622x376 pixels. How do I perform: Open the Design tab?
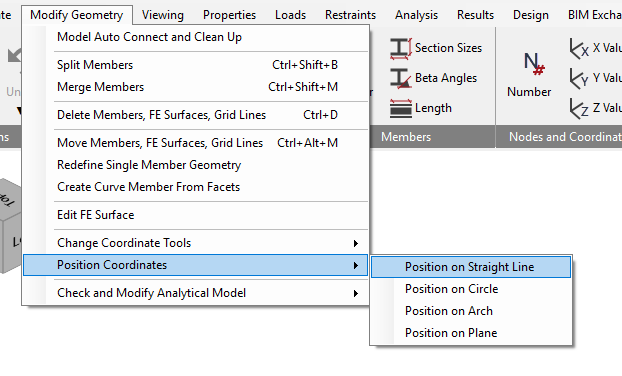click(531, 15)
